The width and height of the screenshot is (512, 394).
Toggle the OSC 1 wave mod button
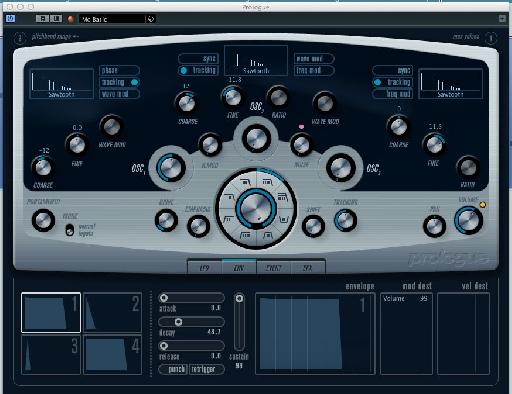click(x=119, y=94)
